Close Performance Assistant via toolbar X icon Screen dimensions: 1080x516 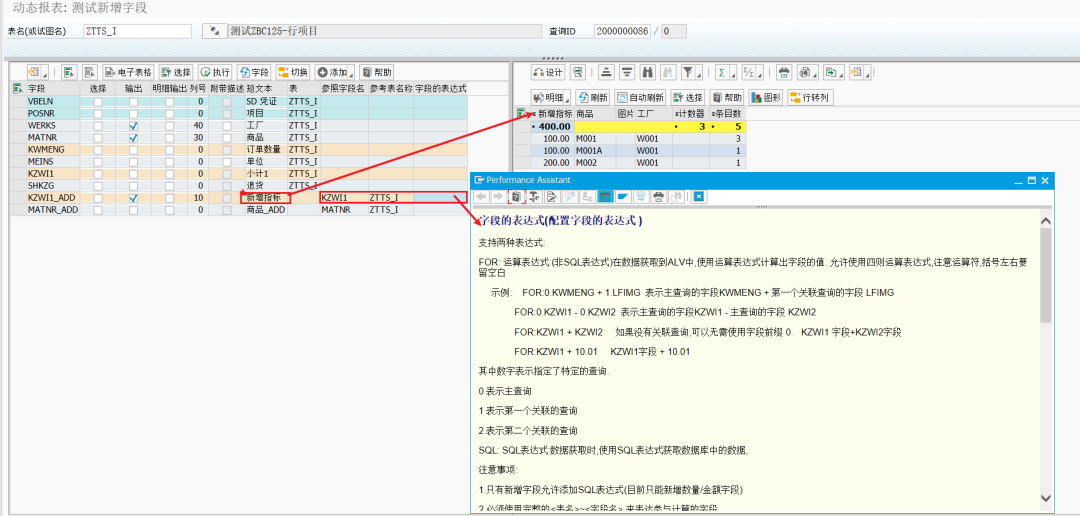click(698, 196)
